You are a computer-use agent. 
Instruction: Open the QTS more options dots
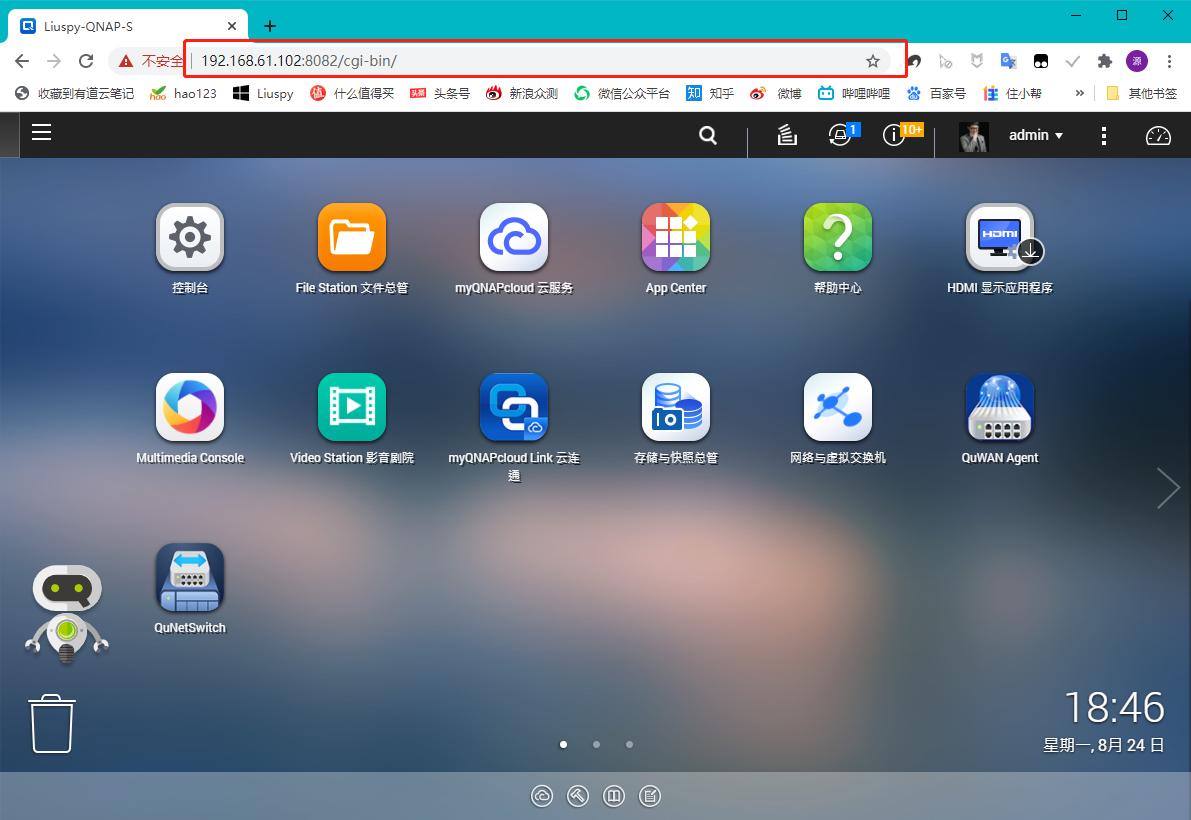point(1104,136)
